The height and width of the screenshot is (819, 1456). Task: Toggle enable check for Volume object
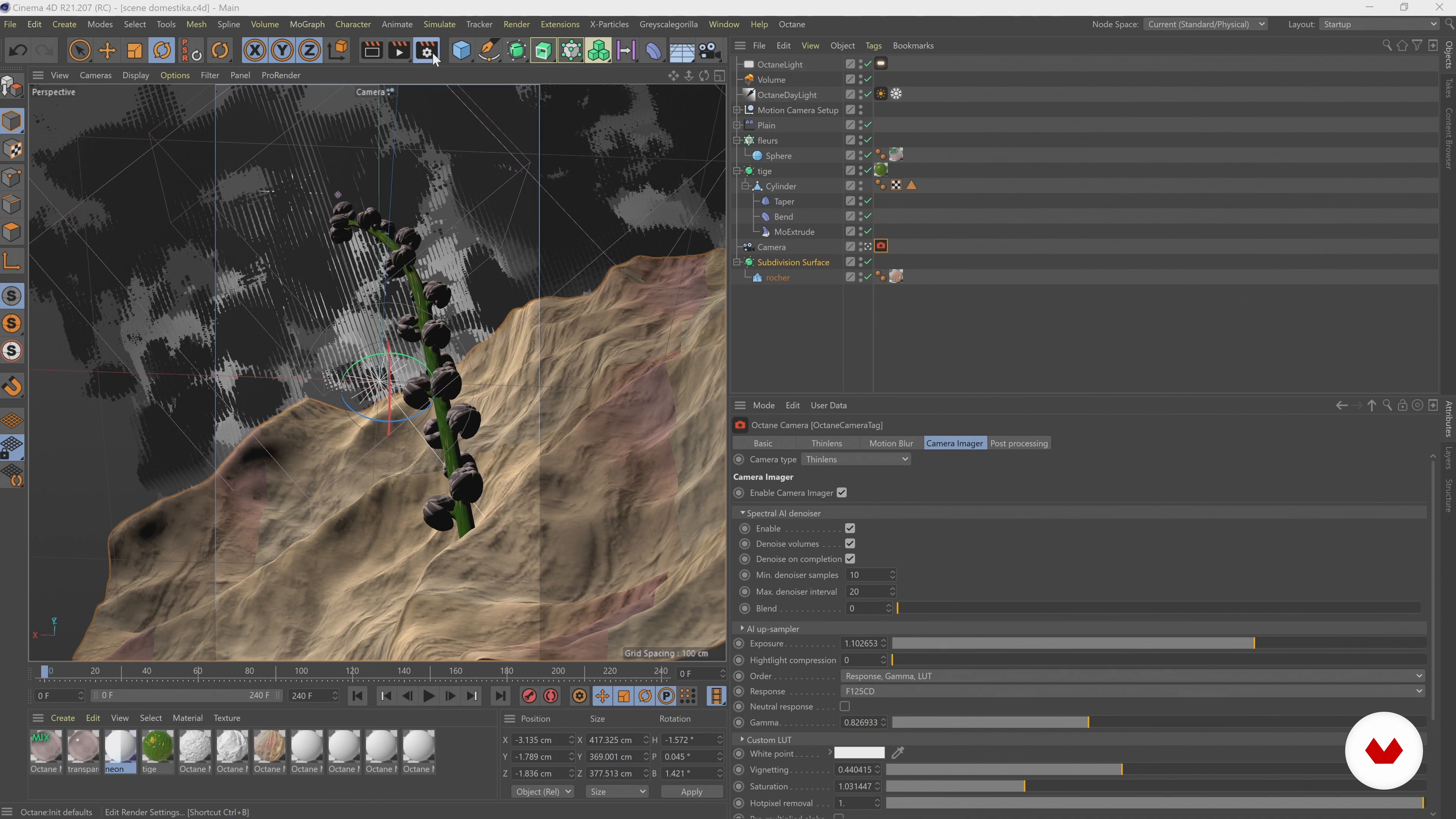click(x=868, y=80)
